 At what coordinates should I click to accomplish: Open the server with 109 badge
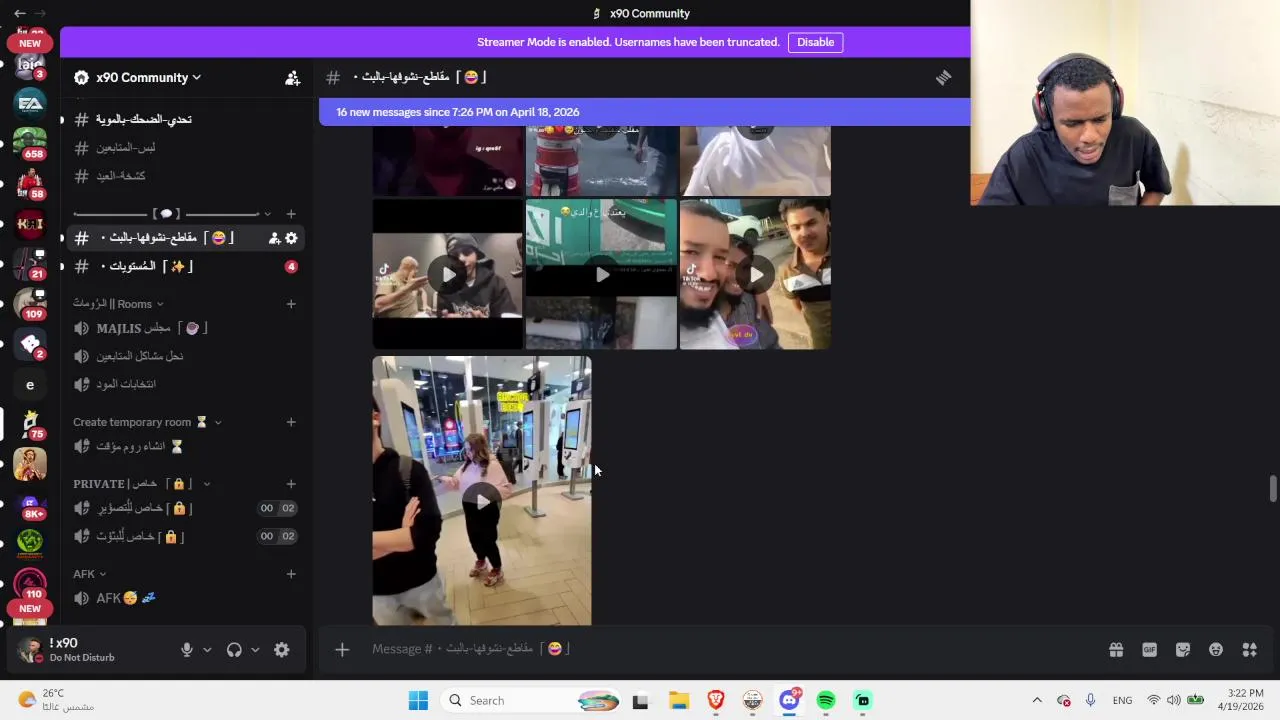click(30, 303)
